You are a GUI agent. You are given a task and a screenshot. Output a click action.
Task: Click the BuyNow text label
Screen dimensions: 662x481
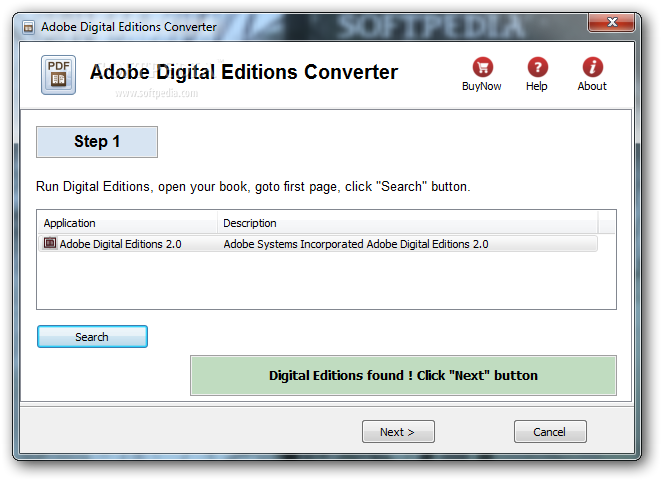[481, 86]
